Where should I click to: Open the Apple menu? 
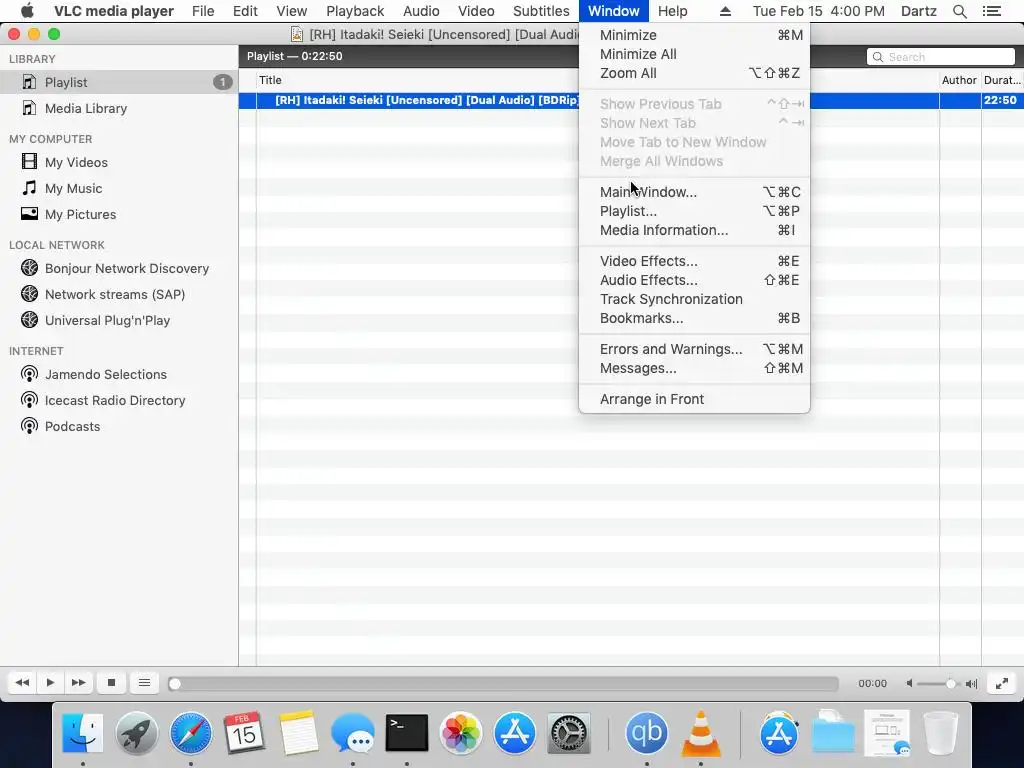click(x=27, y=11)
